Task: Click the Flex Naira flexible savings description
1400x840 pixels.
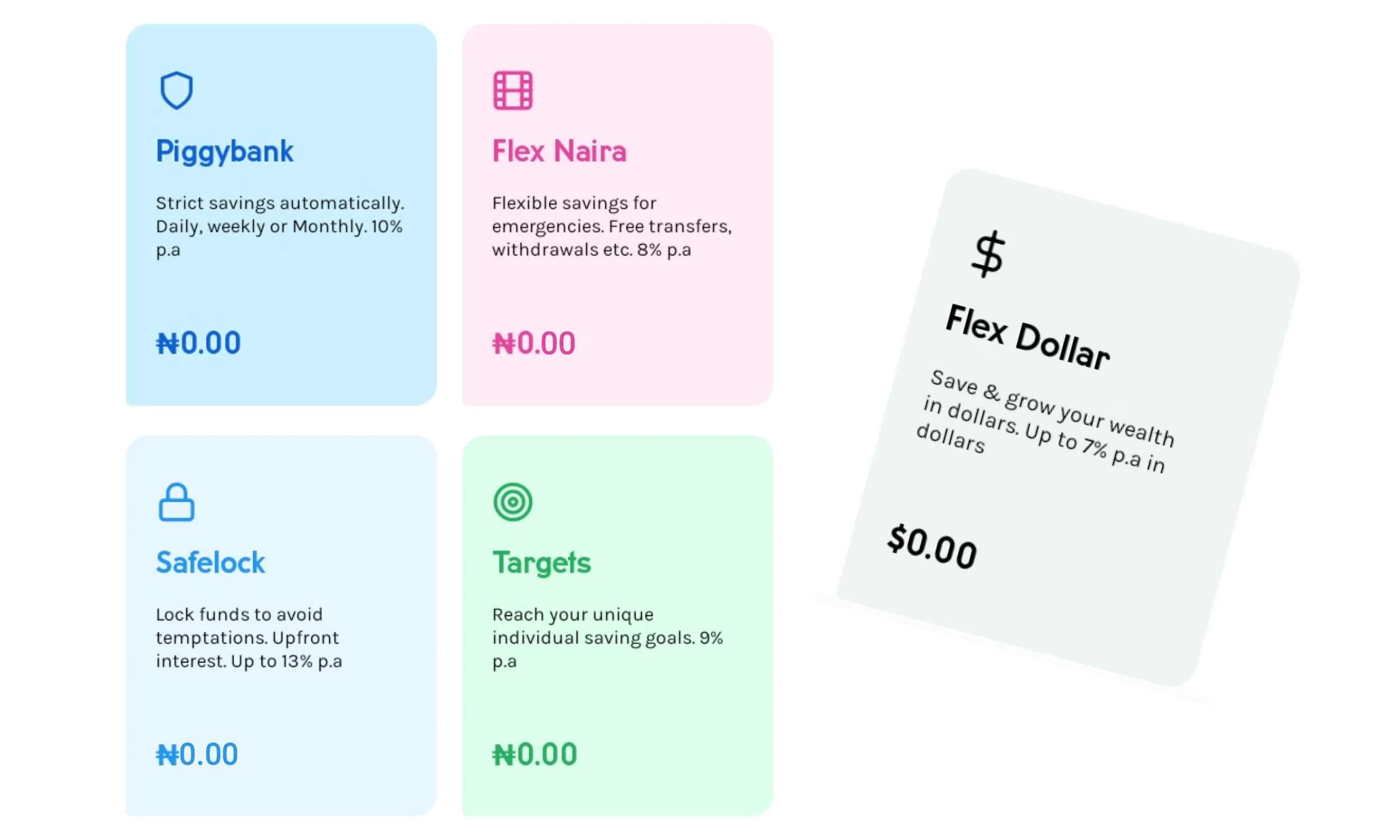Action: coord(612,226)
